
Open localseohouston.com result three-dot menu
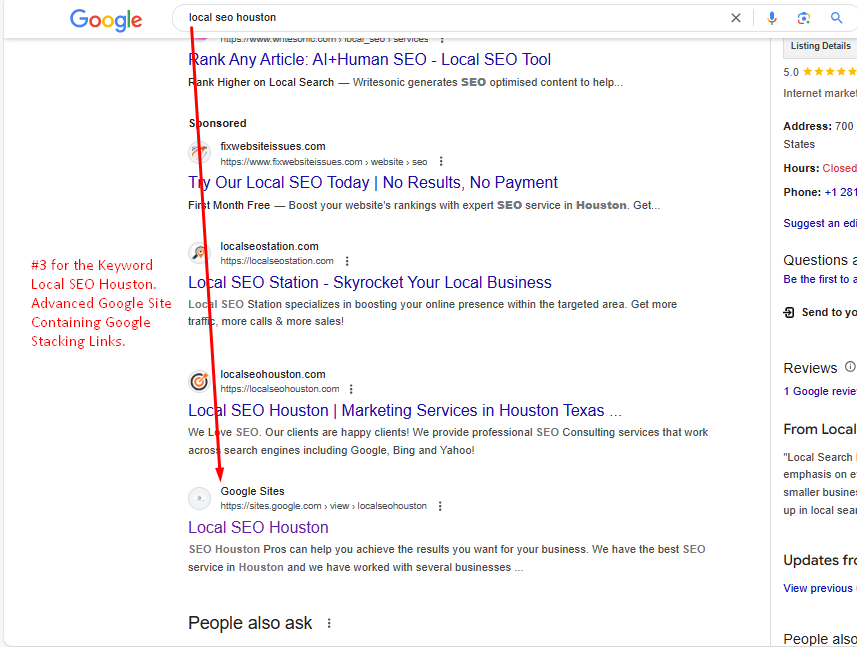(x=351, y=389)
